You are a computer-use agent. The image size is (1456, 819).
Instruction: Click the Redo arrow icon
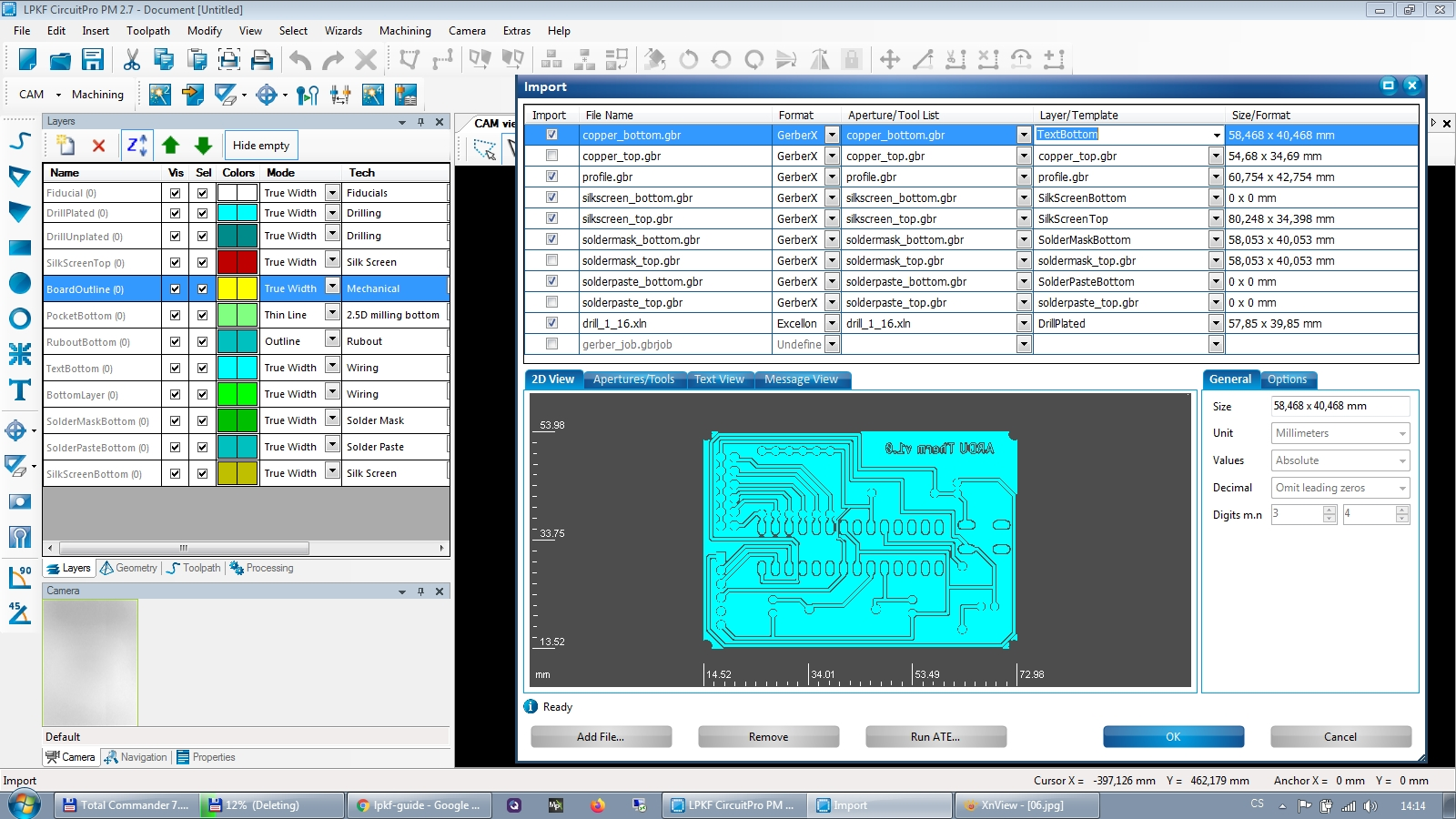click(333, 60)
